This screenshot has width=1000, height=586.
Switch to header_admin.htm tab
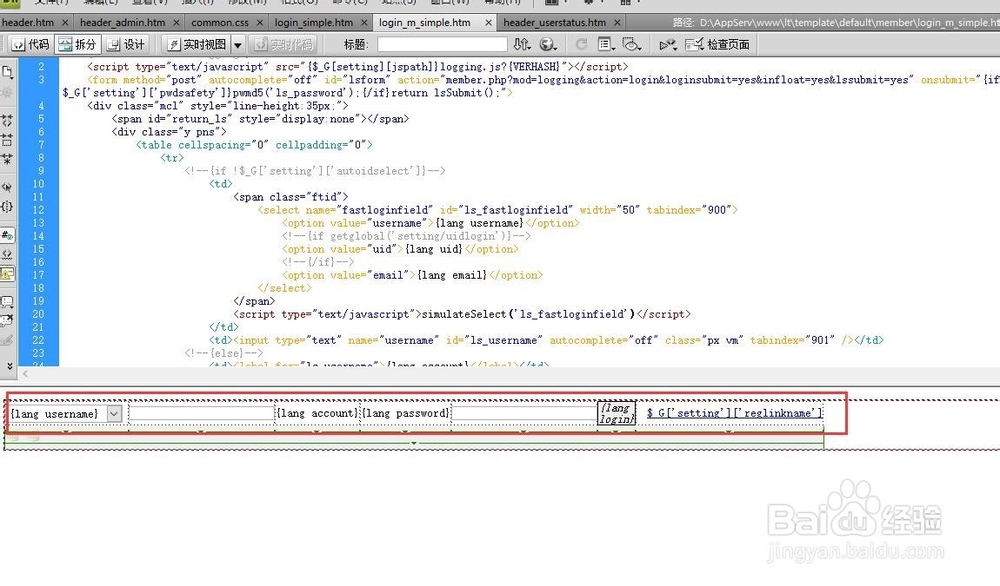122,22
